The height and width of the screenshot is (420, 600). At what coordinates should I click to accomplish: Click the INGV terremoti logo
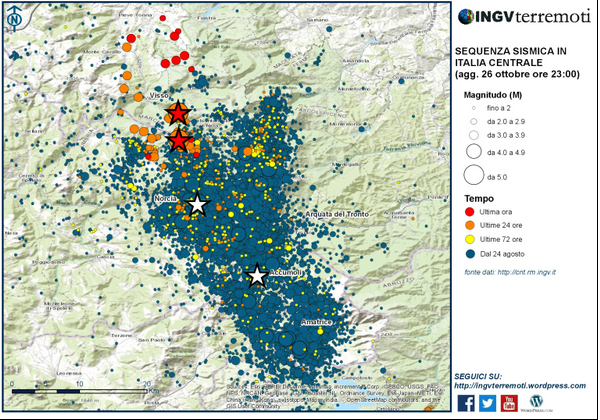coord(522,17)
